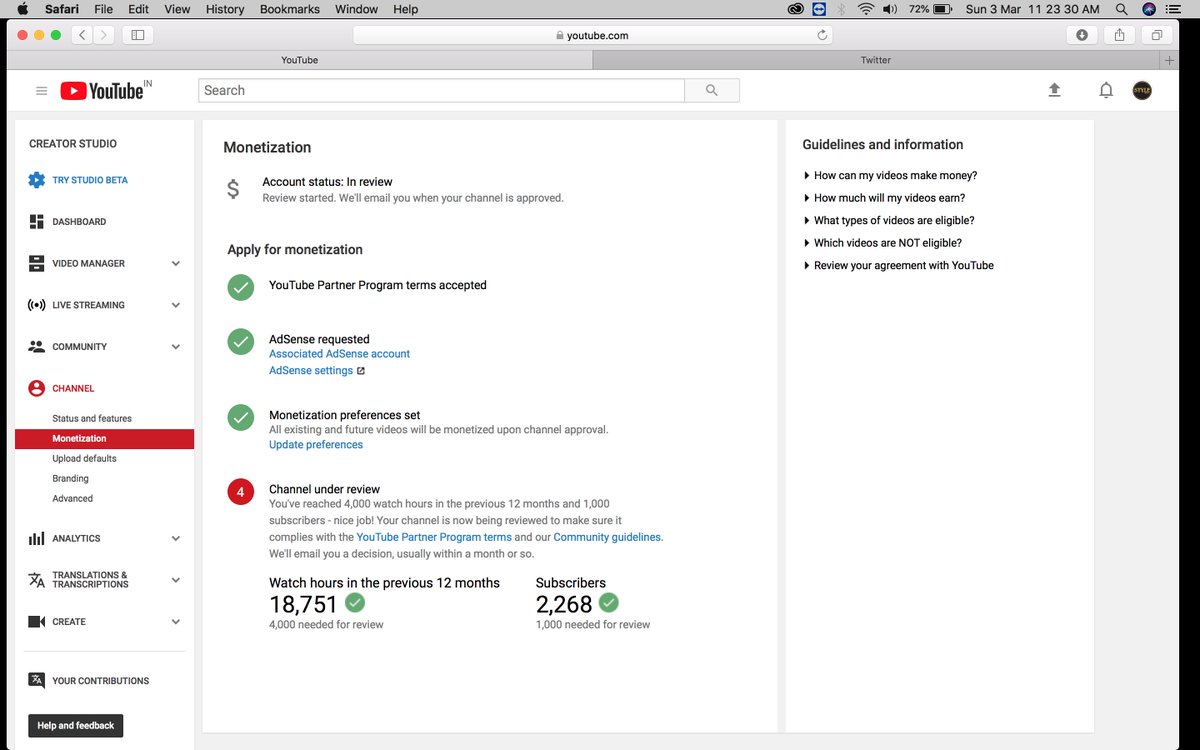Switch to the Twitter tab
The width and height of the screenshot is (1200, 750).
coord(876,60)
